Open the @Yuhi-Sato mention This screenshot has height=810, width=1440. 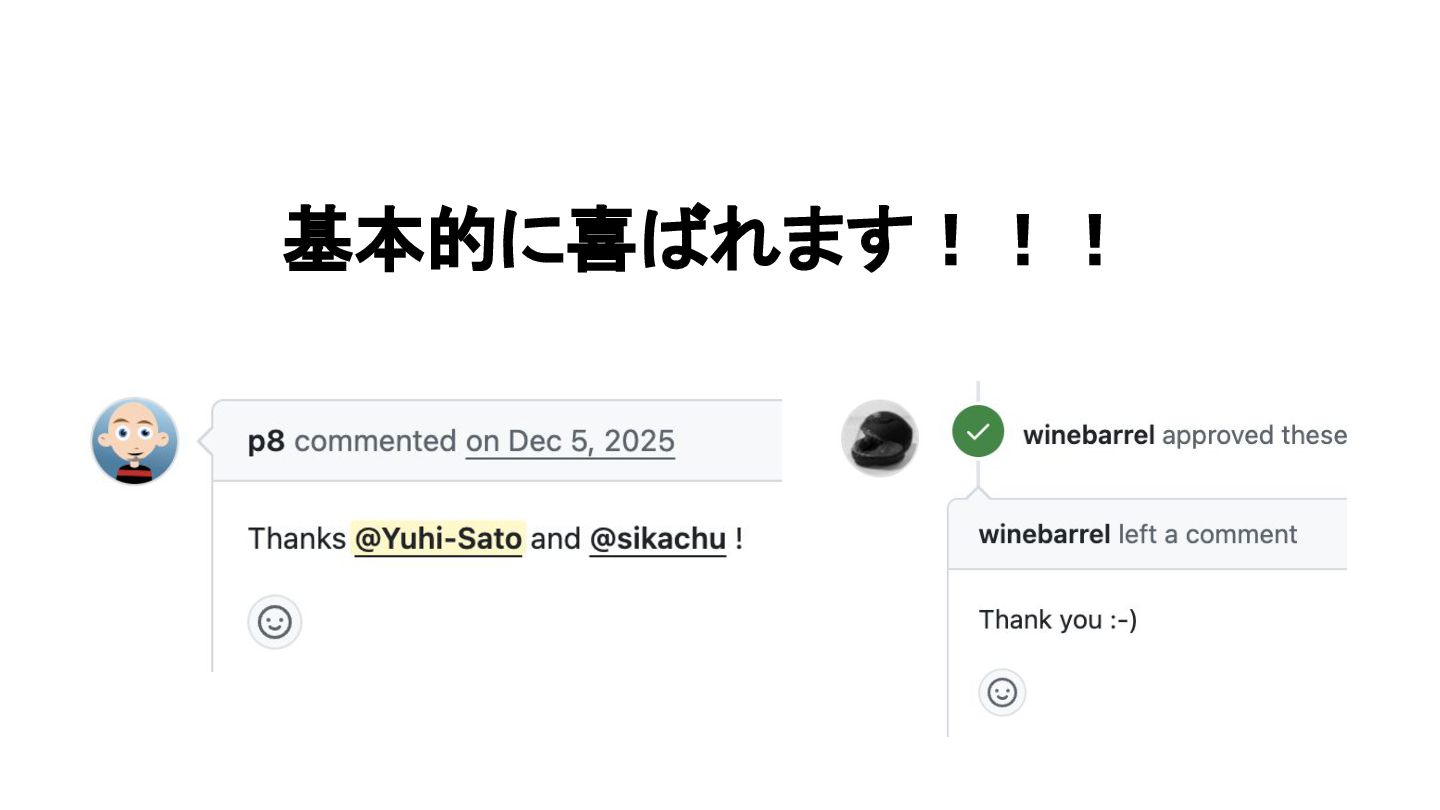pyautogui.click(x=438, y=539)
